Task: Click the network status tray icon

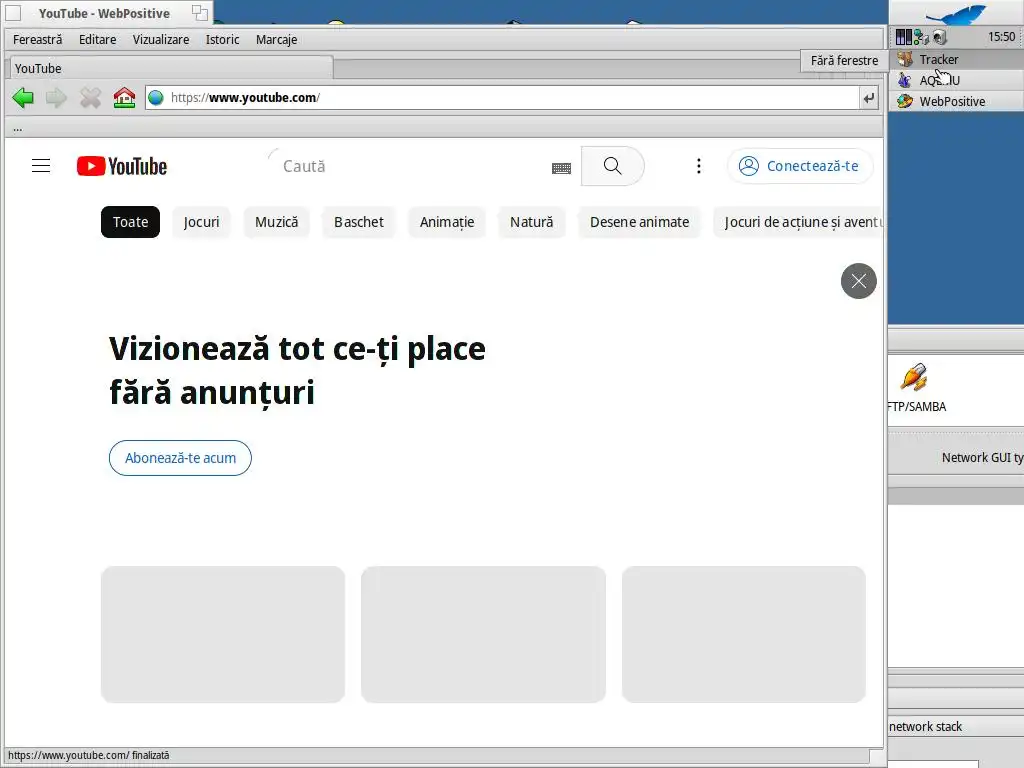Action: (921, 37)
